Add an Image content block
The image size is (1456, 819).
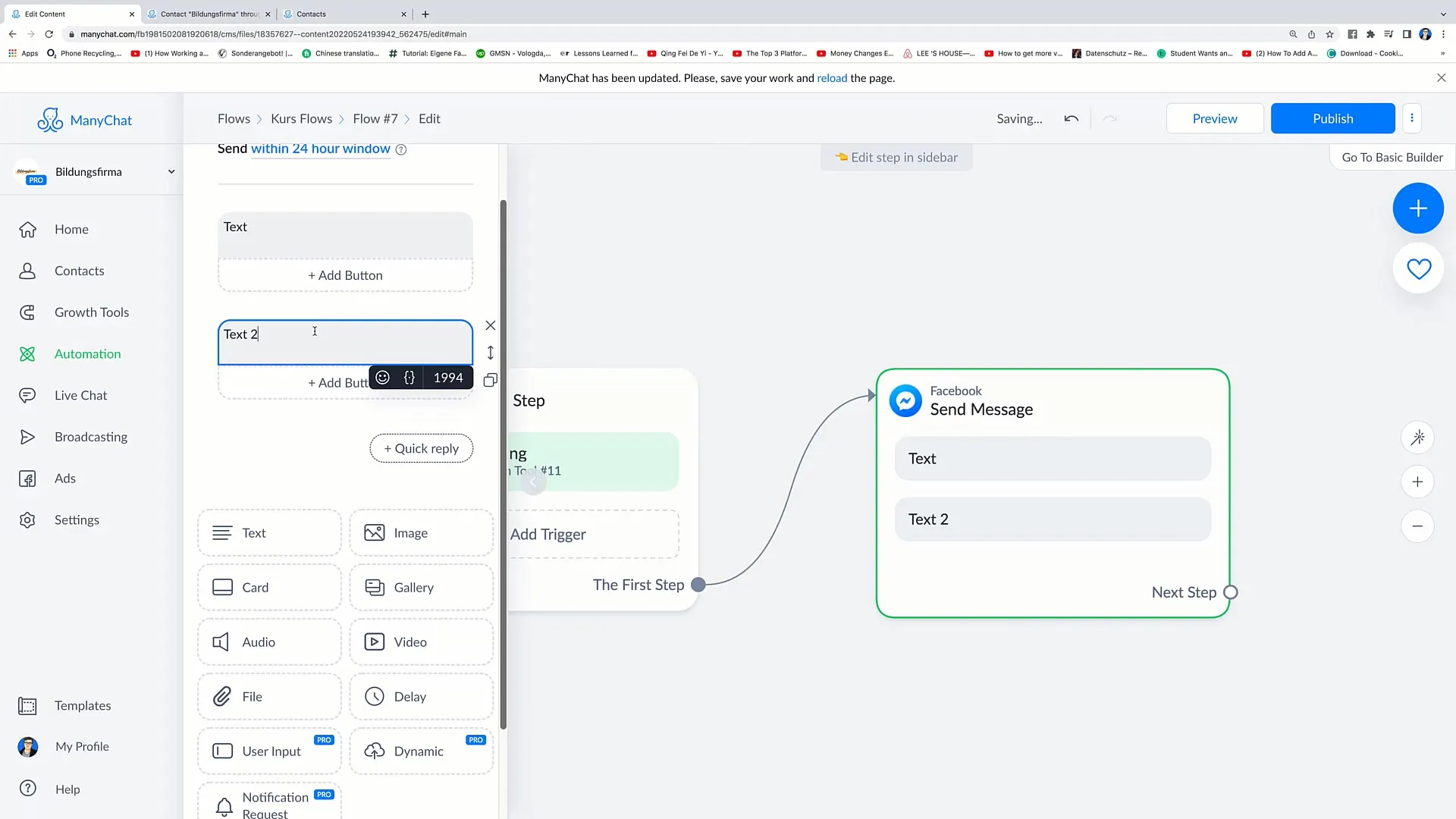tap(422, 533)
